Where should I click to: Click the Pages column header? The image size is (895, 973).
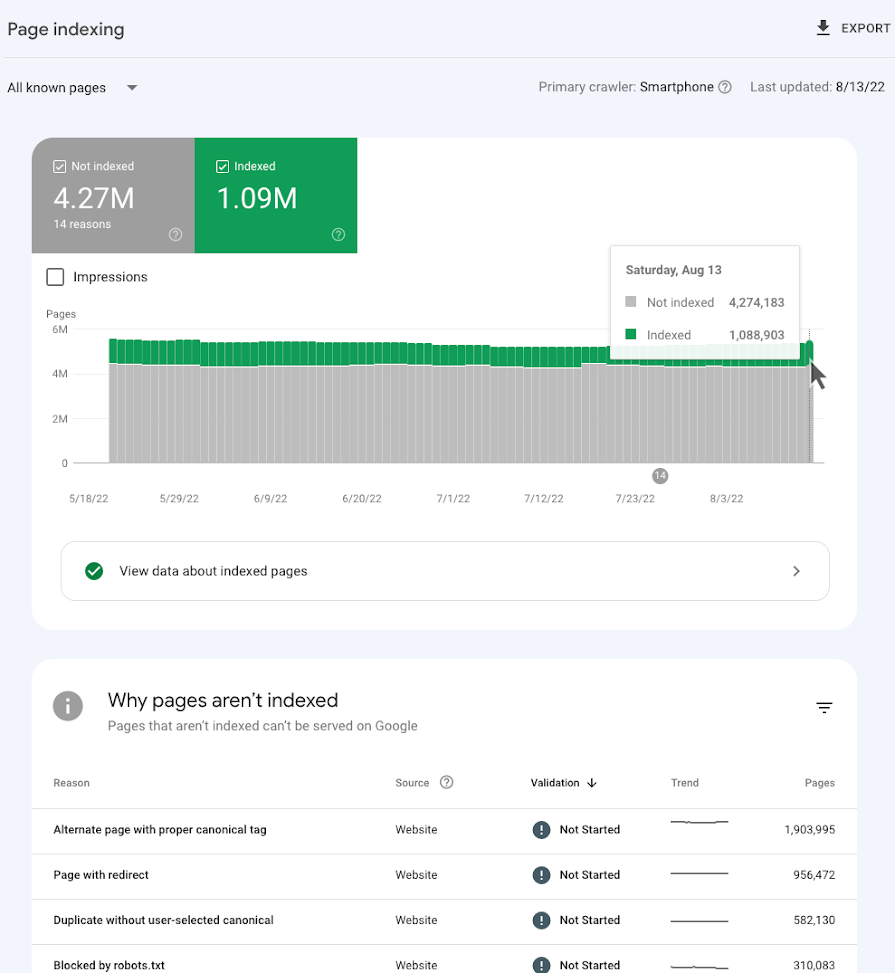[x=819, y=782]
